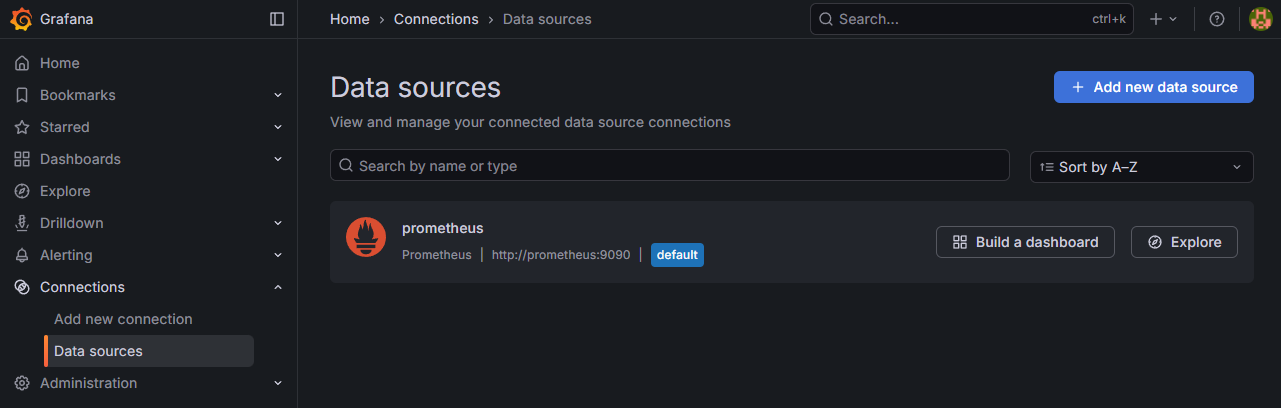Click the Prometheus flame logo
Screen dimensions: 1281x408
pyautogui.click(x=366, y=237)
